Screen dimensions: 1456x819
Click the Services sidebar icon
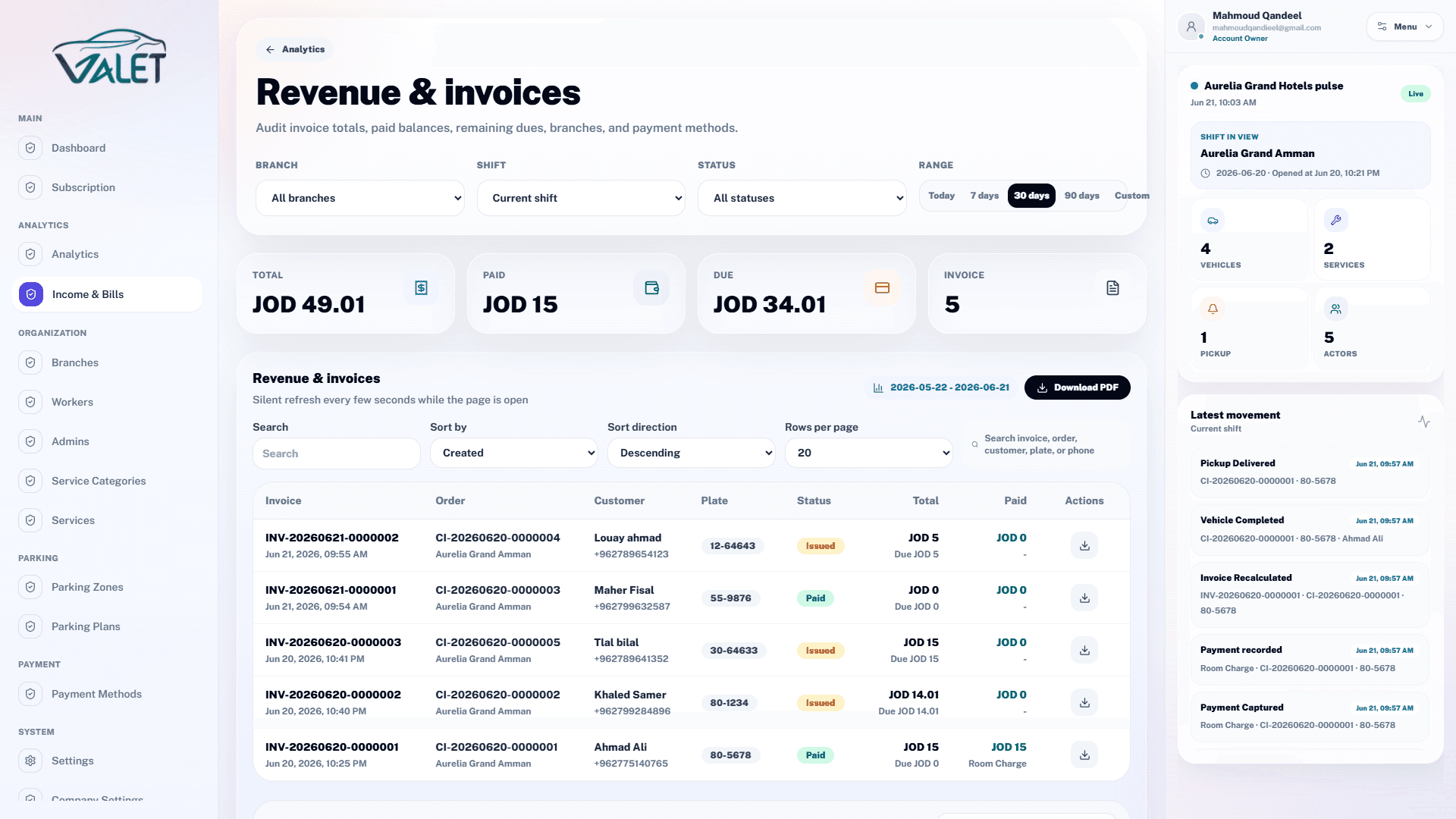pos(30,520)
